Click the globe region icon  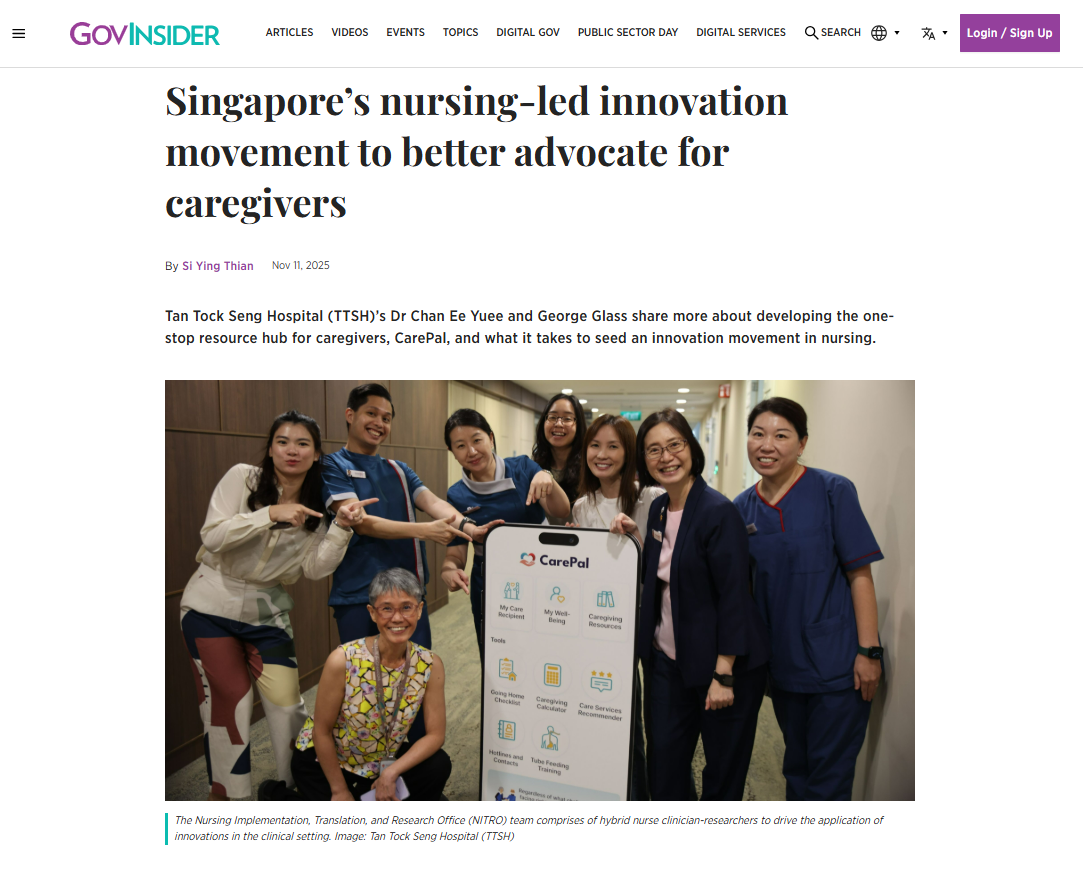879,32
